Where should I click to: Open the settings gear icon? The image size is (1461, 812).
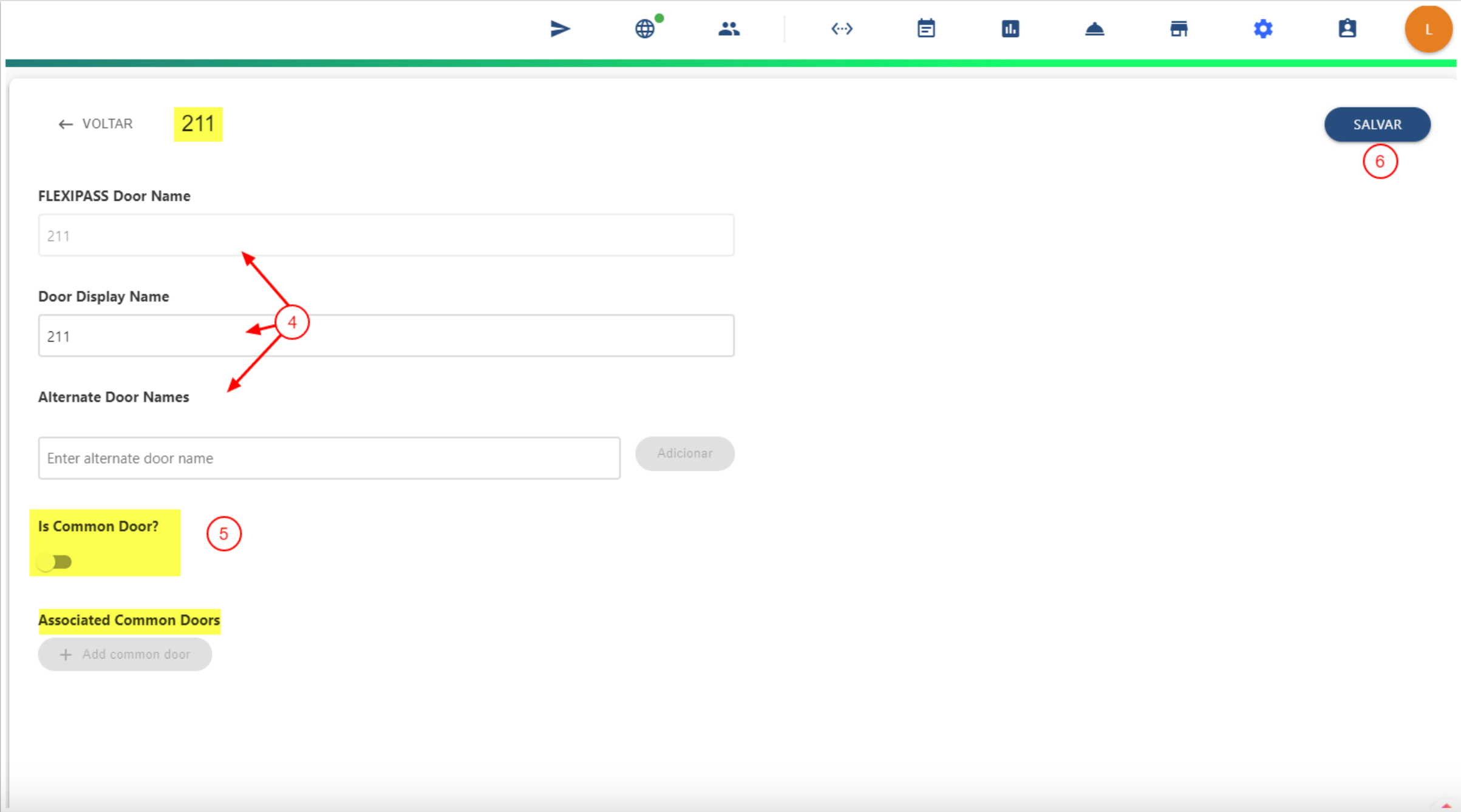pos(1263,29)
